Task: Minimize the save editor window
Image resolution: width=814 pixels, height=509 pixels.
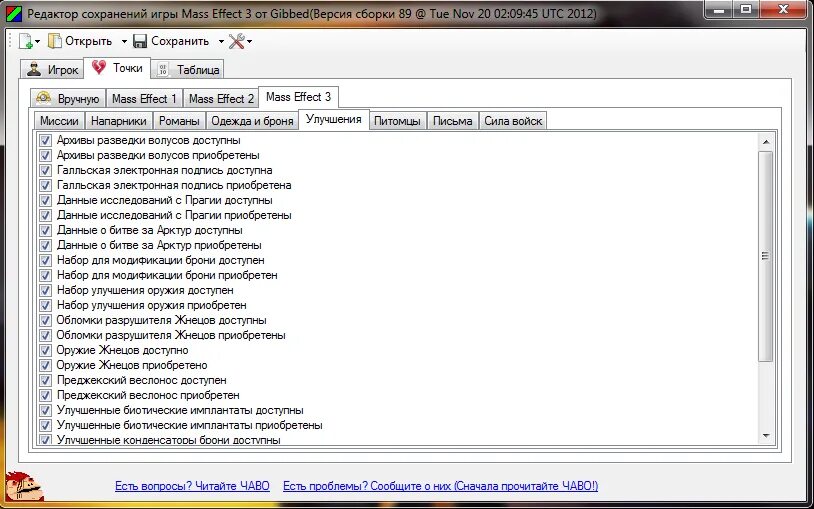Action: click(720, 10)
